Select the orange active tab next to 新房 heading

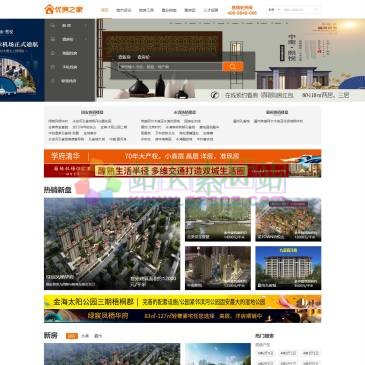click(x=72, y=336)
